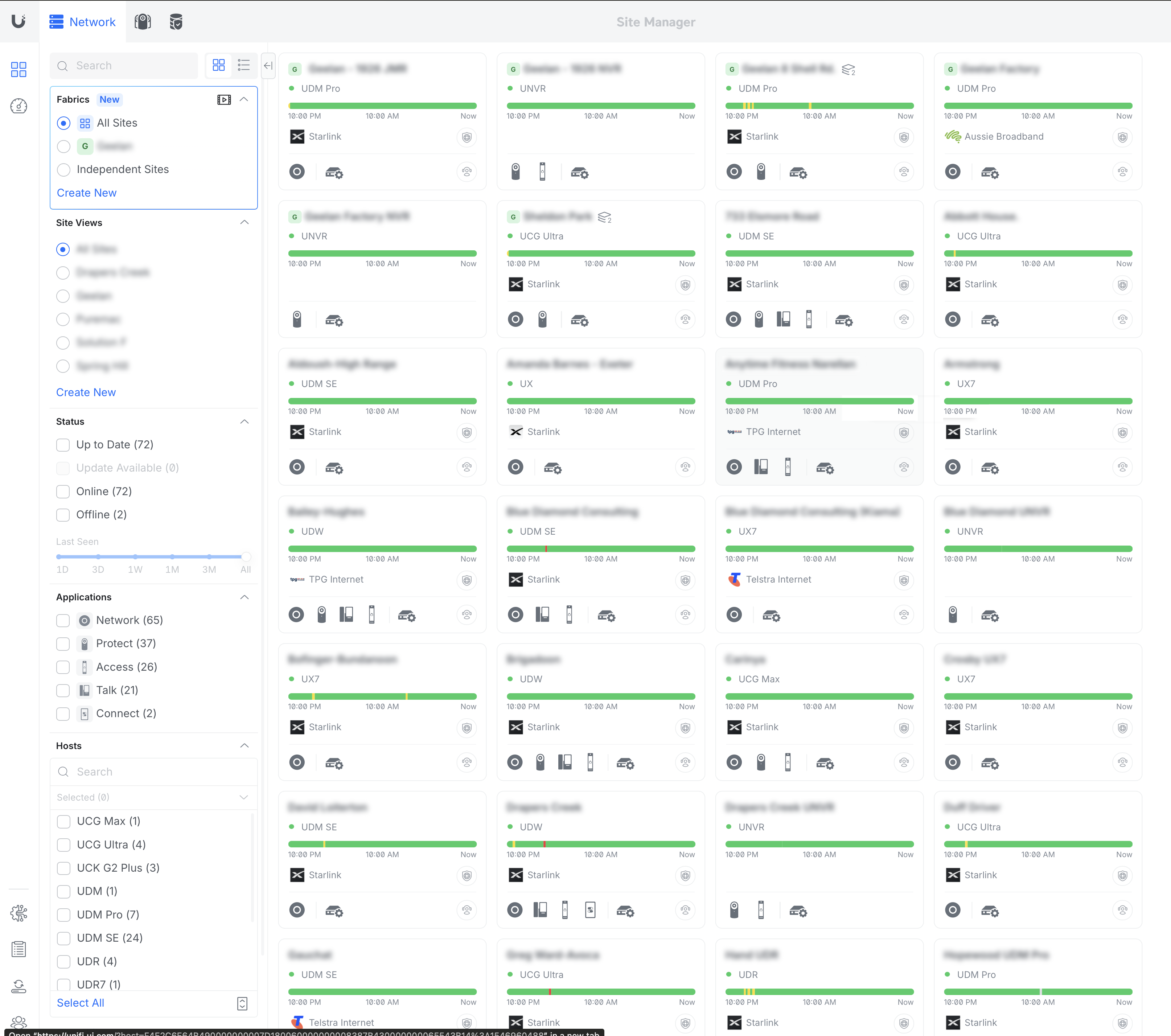Click the New badge next to Fabrics
This screenshot has height=1036, width=1171.
click(x=110, y=100)
